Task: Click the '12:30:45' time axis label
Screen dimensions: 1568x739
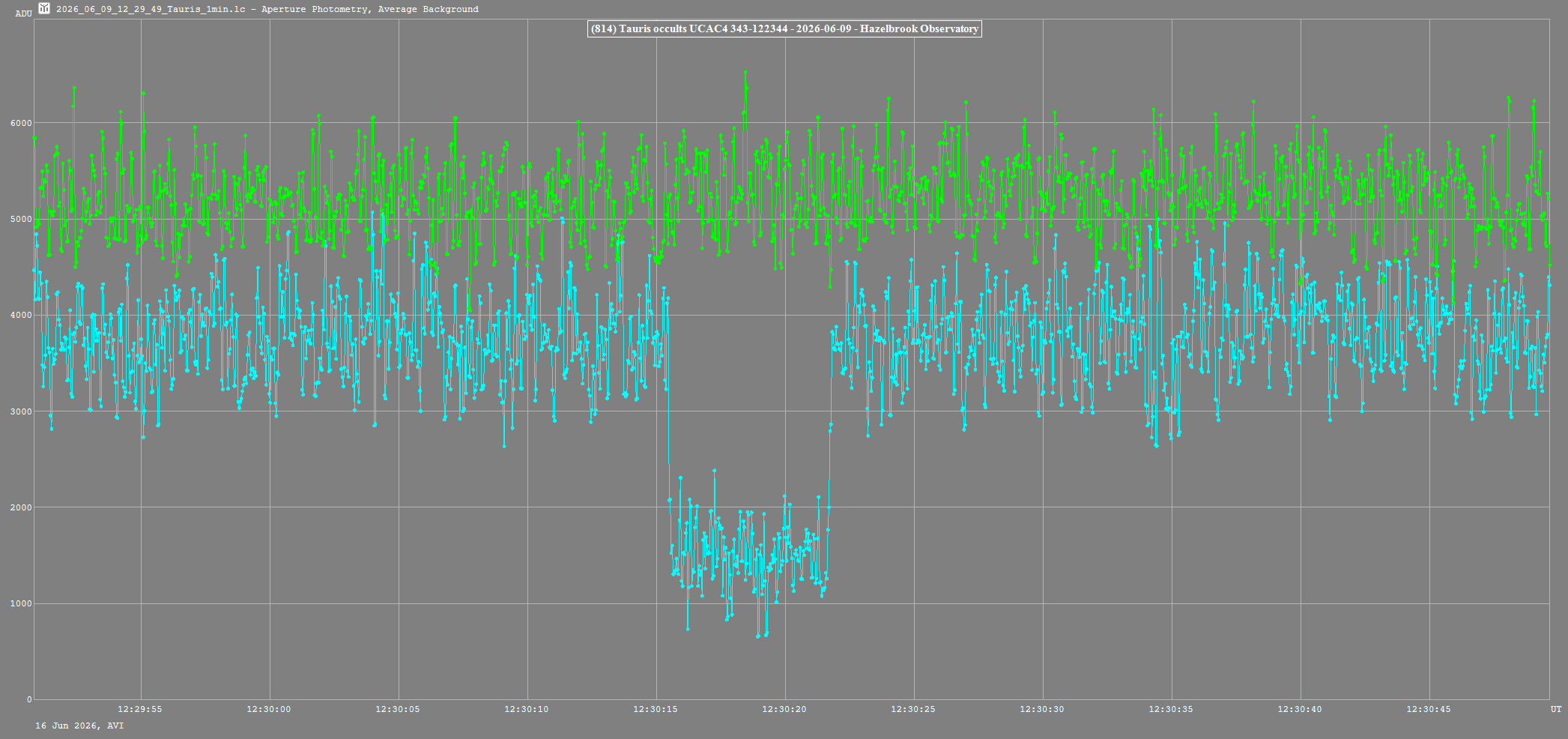Action: [1429, 709]
